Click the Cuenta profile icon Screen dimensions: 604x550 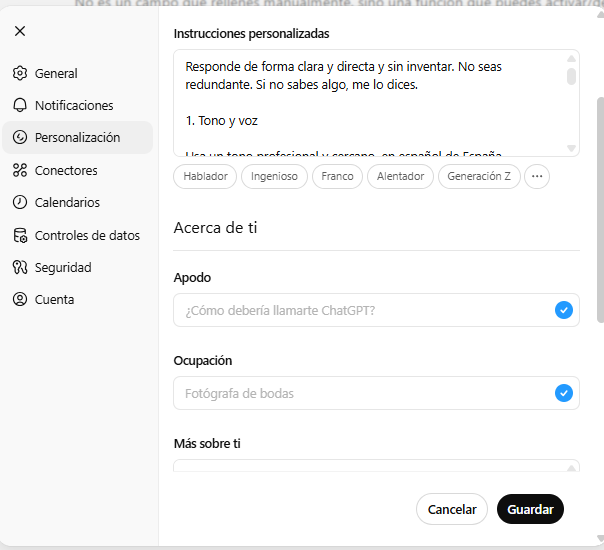(20, 299)
